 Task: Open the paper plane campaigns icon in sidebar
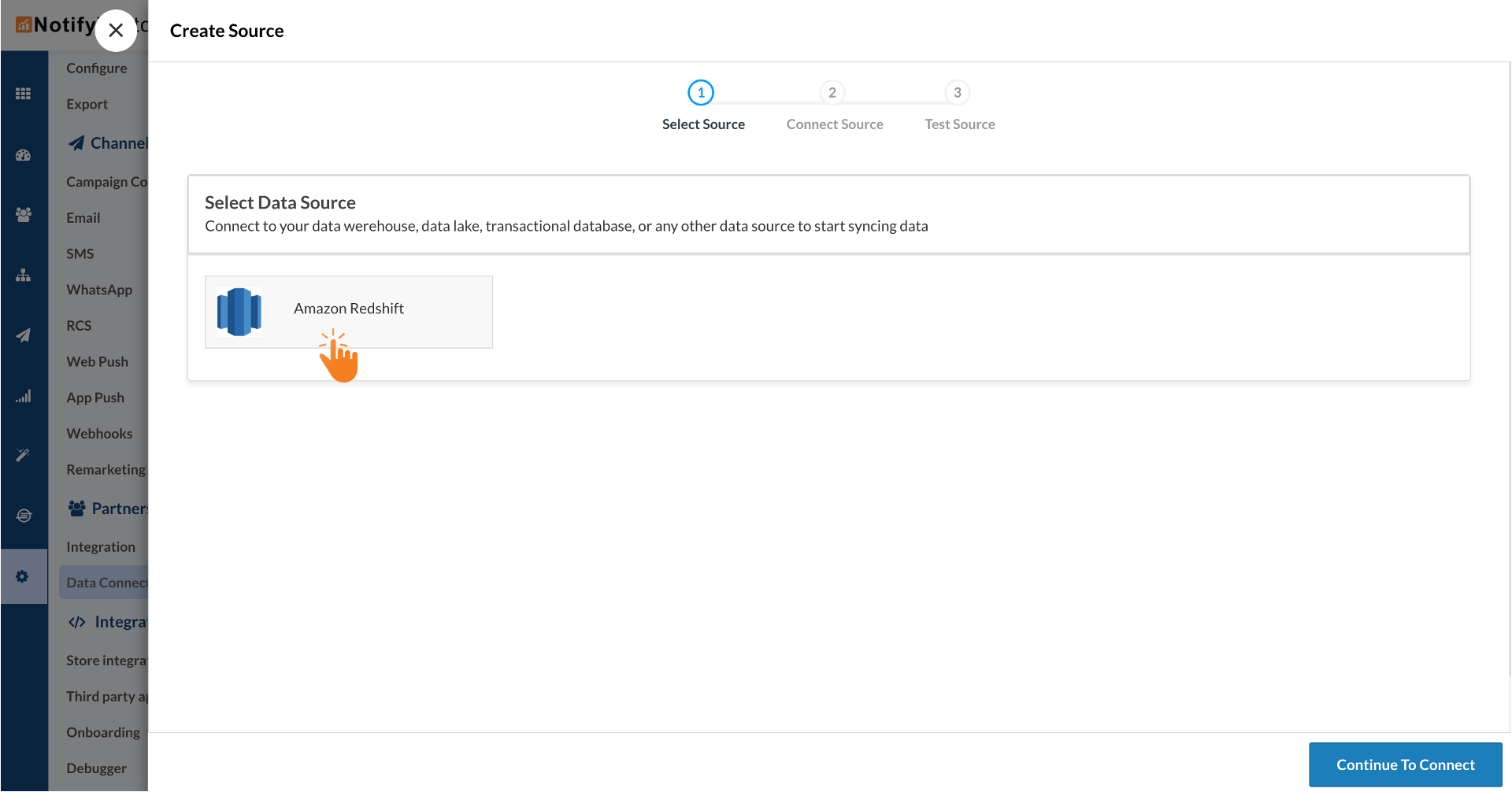24,335
